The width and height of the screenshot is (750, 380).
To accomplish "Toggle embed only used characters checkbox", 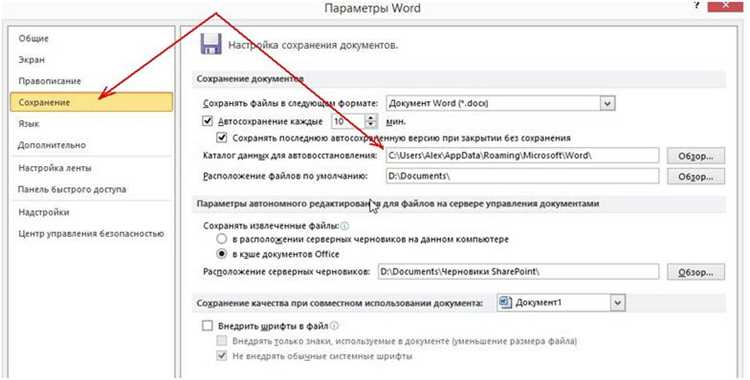I will [221, 341].
